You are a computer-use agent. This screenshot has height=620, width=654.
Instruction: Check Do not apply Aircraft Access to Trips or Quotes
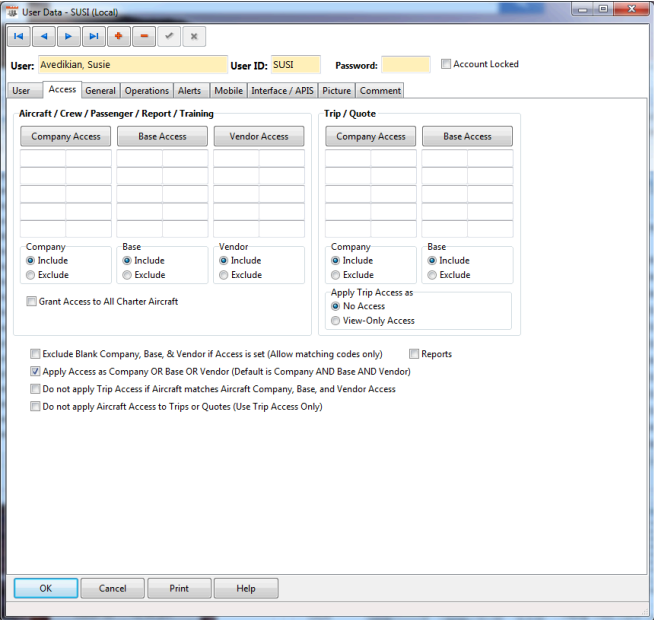pyautogui.click(x=35, y=406)
